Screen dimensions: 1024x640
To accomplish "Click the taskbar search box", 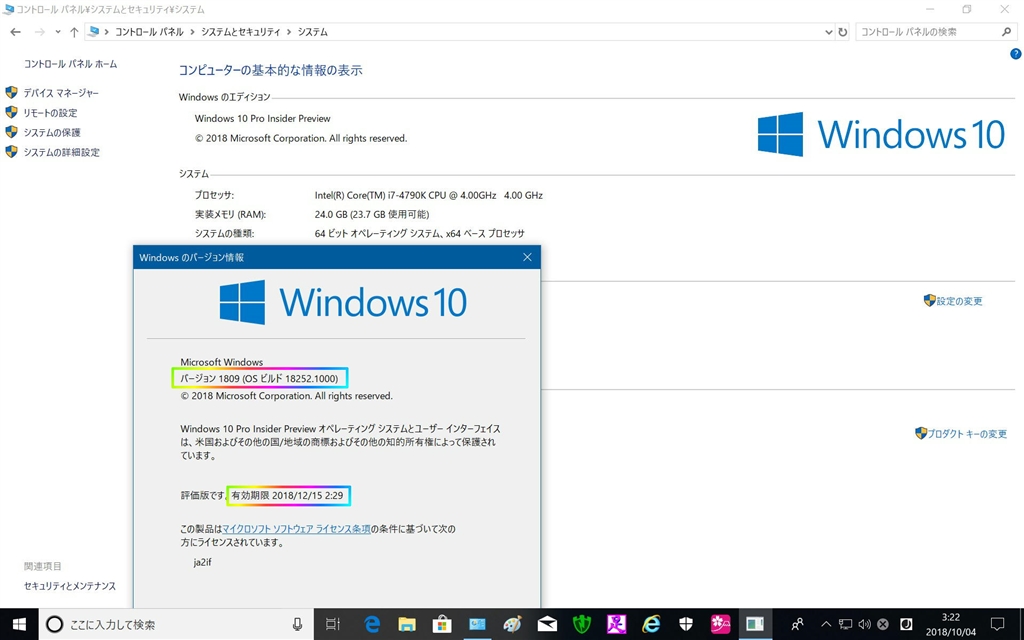I will 176,624.
